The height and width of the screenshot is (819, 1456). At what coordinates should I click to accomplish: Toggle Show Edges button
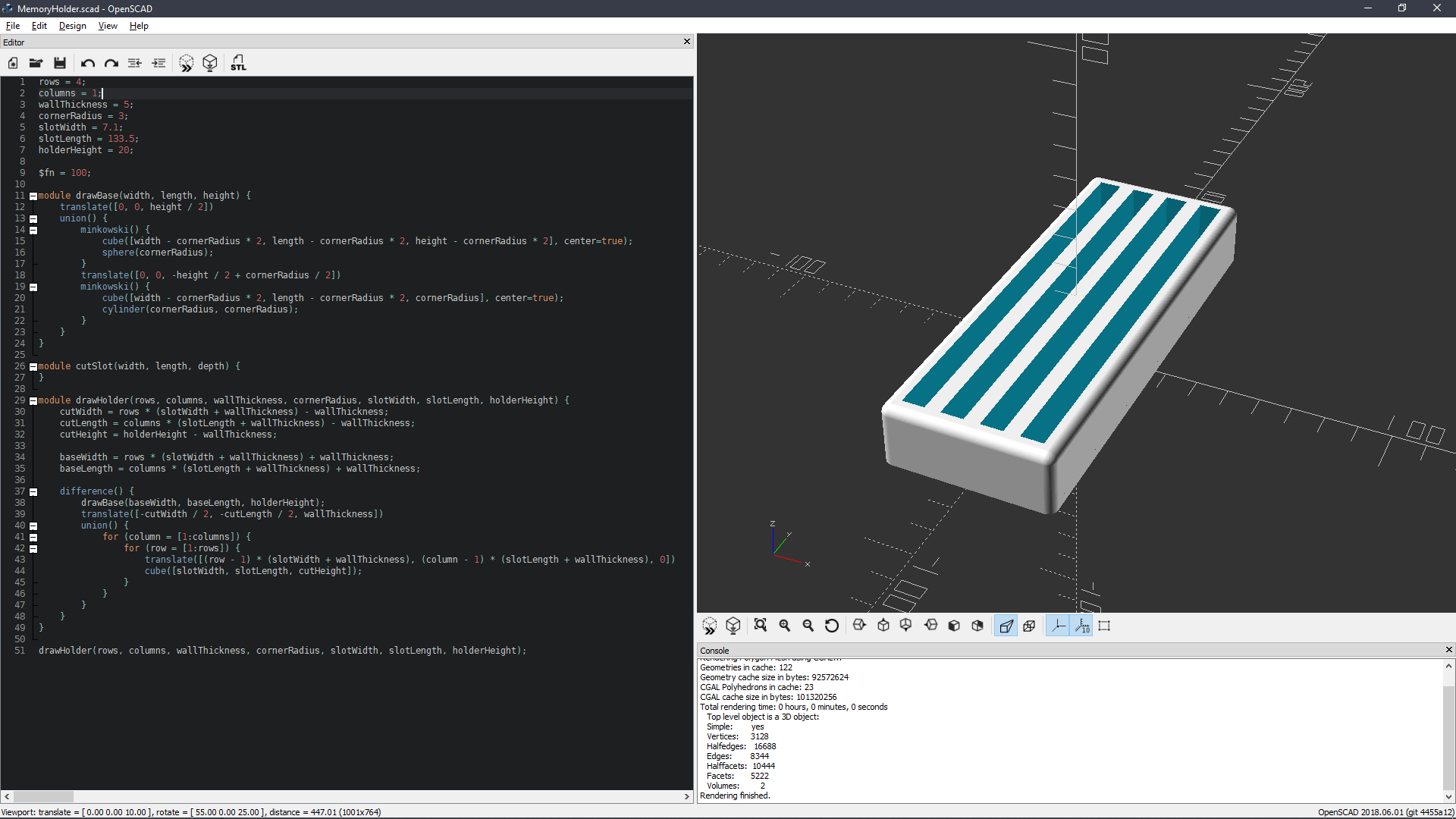pos(1104,626)
